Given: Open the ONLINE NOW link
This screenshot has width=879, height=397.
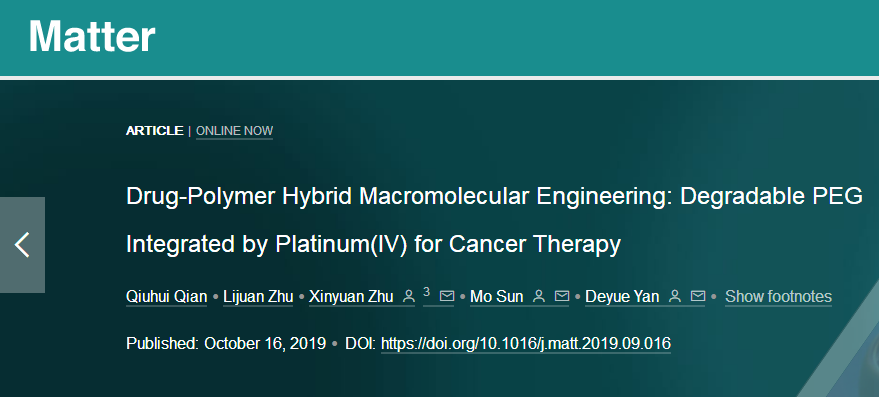Looking at the screenshot, I should point(234,131).
